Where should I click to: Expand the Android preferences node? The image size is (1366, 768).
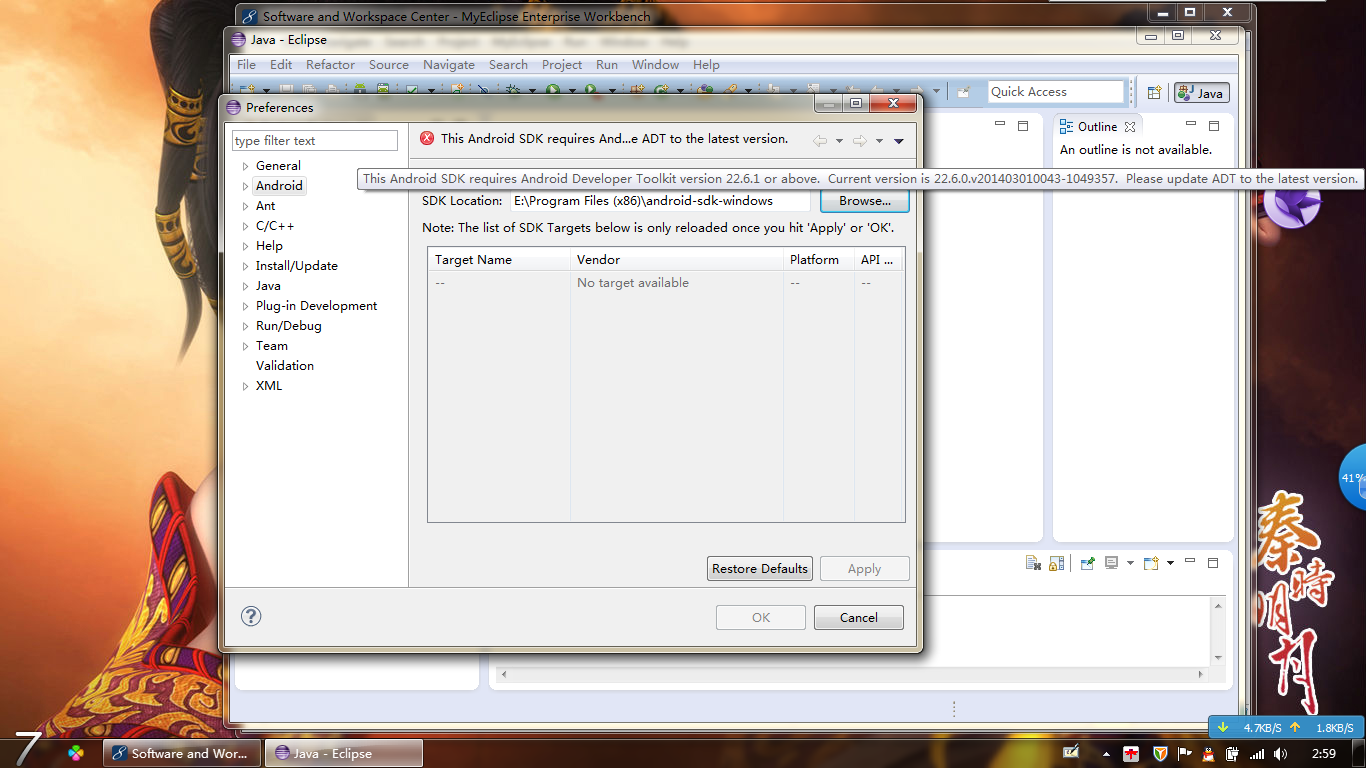pos(245,186)
